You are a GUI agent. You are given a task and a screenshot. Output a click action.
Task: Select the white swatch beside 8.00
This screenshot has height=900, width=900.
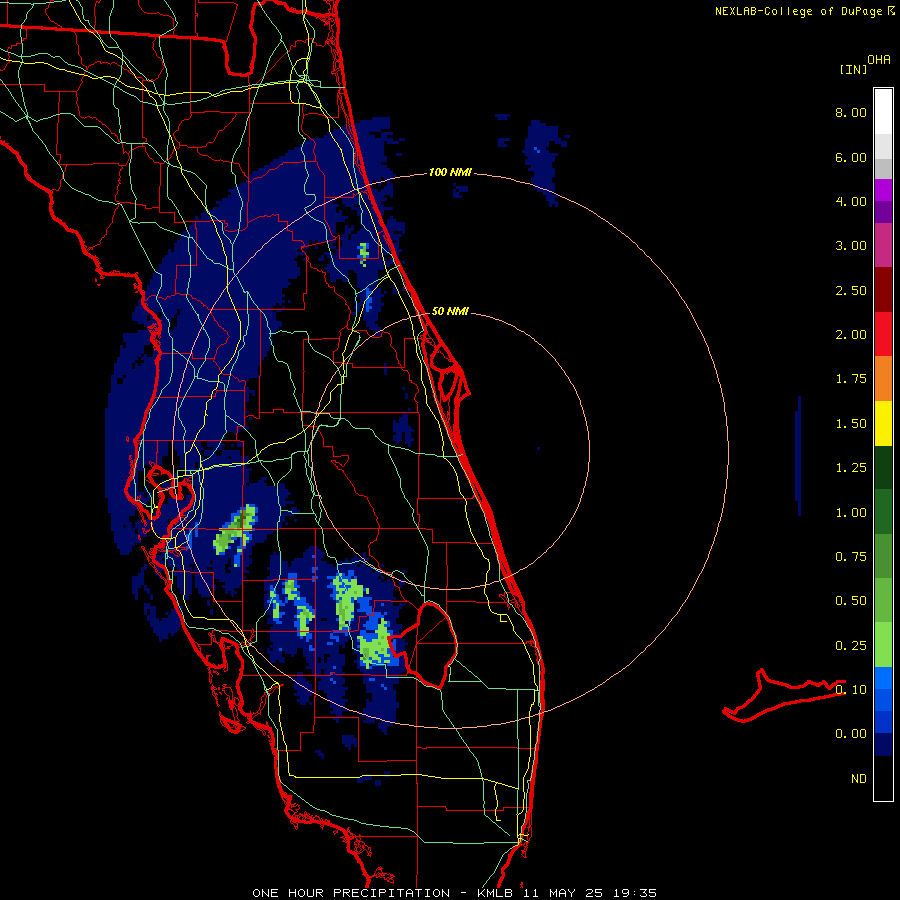[x=883, y=112]
